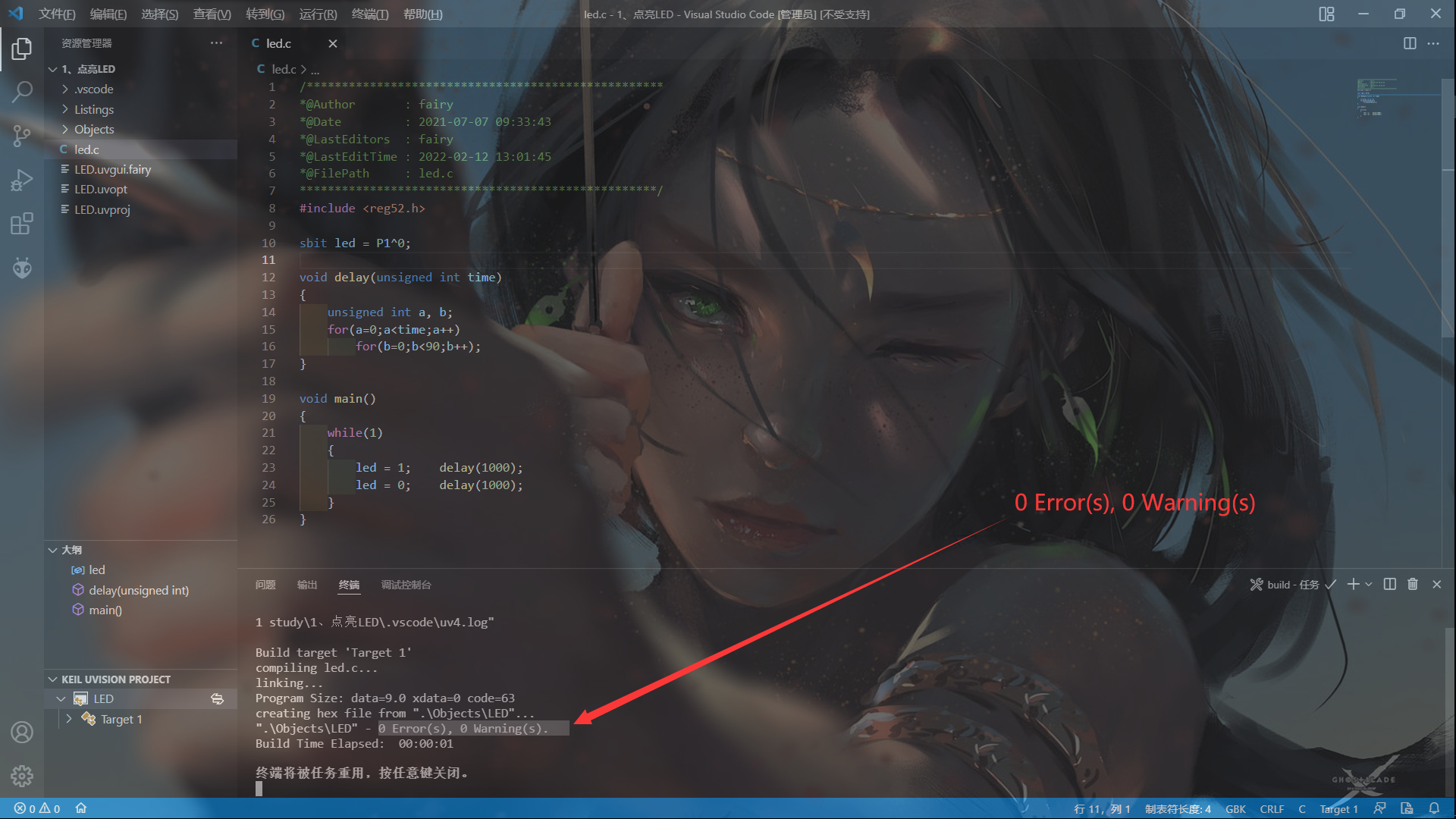Kill the terminal with trash icon
The image size is (1456, 819).
(1413, 584)
